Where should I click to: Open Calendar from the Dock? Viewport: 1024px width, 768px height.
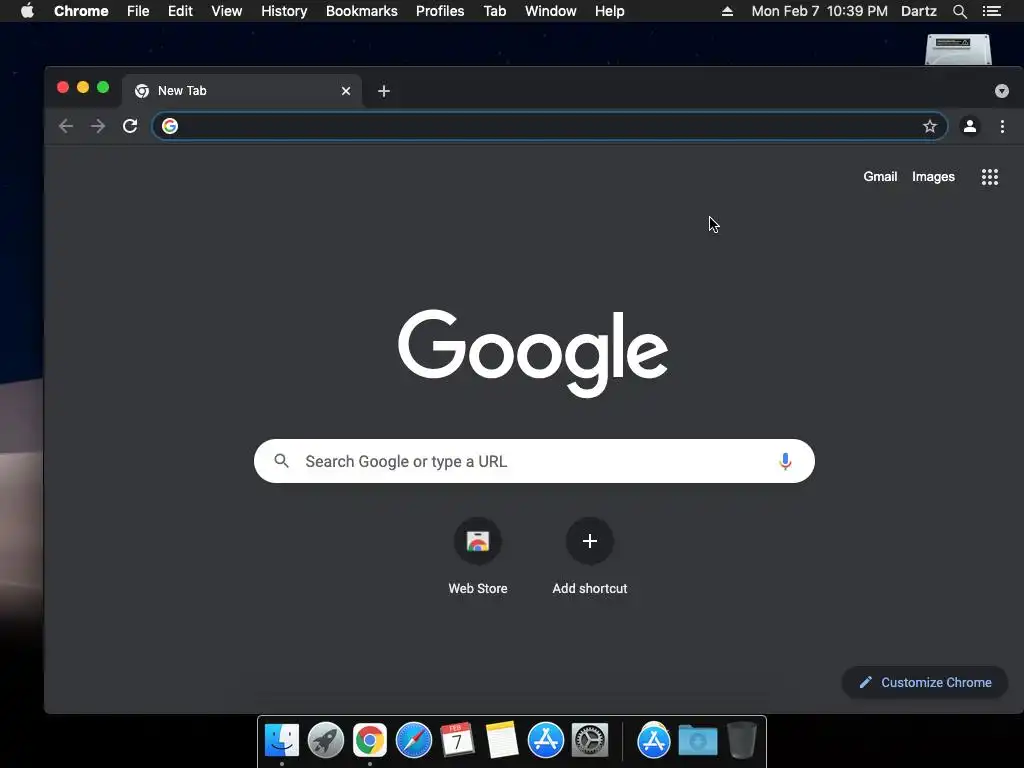coord(457,741)
